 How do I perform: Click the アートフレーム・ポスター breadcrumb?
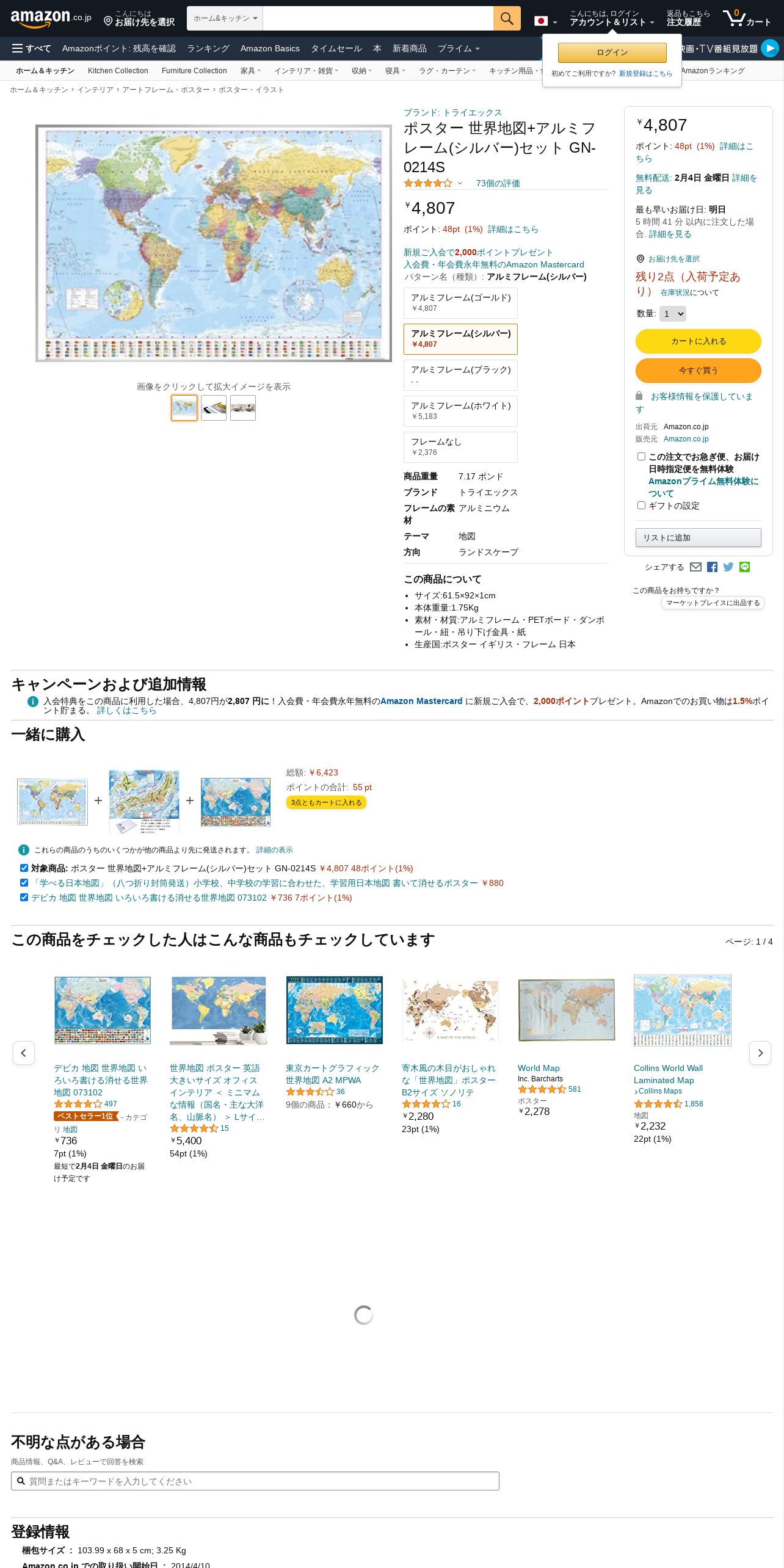[x=166, y=90]
